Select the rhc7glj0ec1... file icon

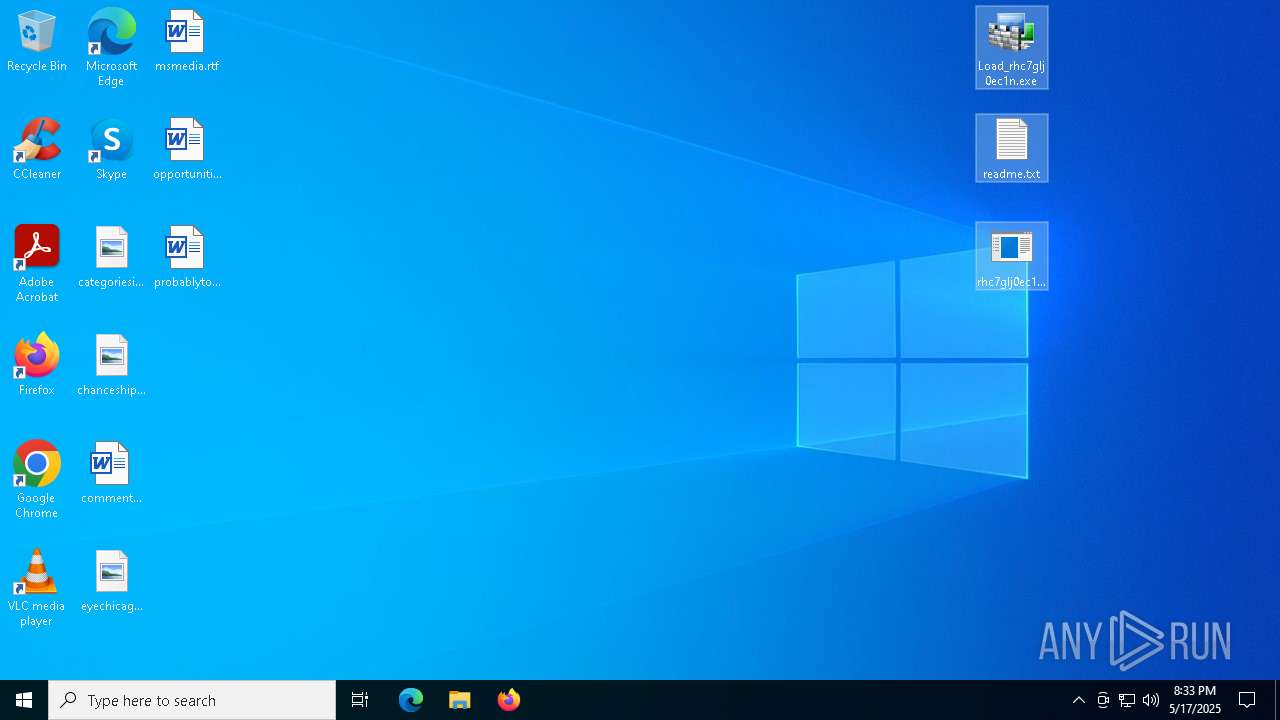pyautogui.click(x=1012, y=257)
